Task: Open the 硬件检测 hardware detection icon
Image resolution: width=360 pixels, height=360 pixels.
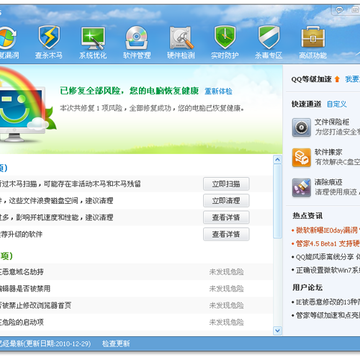Action: (181, 38)
